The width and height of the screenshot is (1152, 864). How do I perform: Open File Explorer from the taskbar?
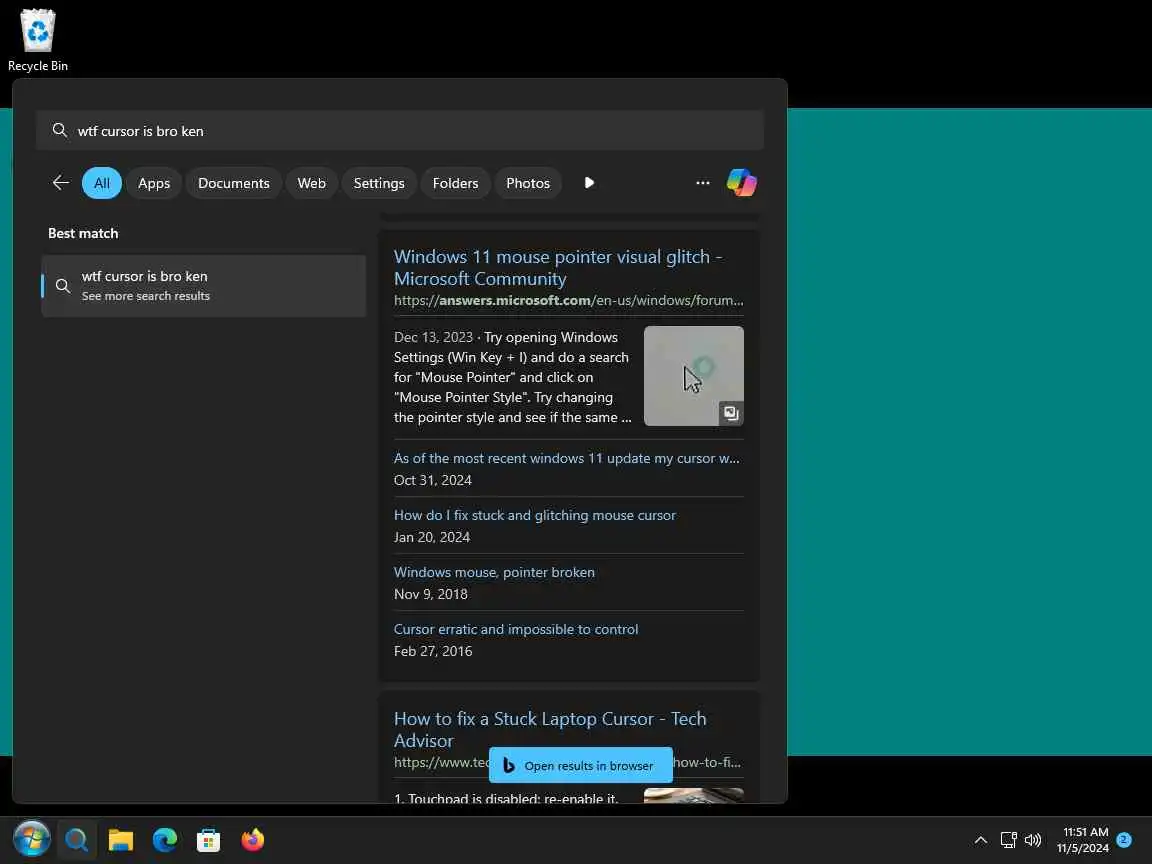point(120,839)
